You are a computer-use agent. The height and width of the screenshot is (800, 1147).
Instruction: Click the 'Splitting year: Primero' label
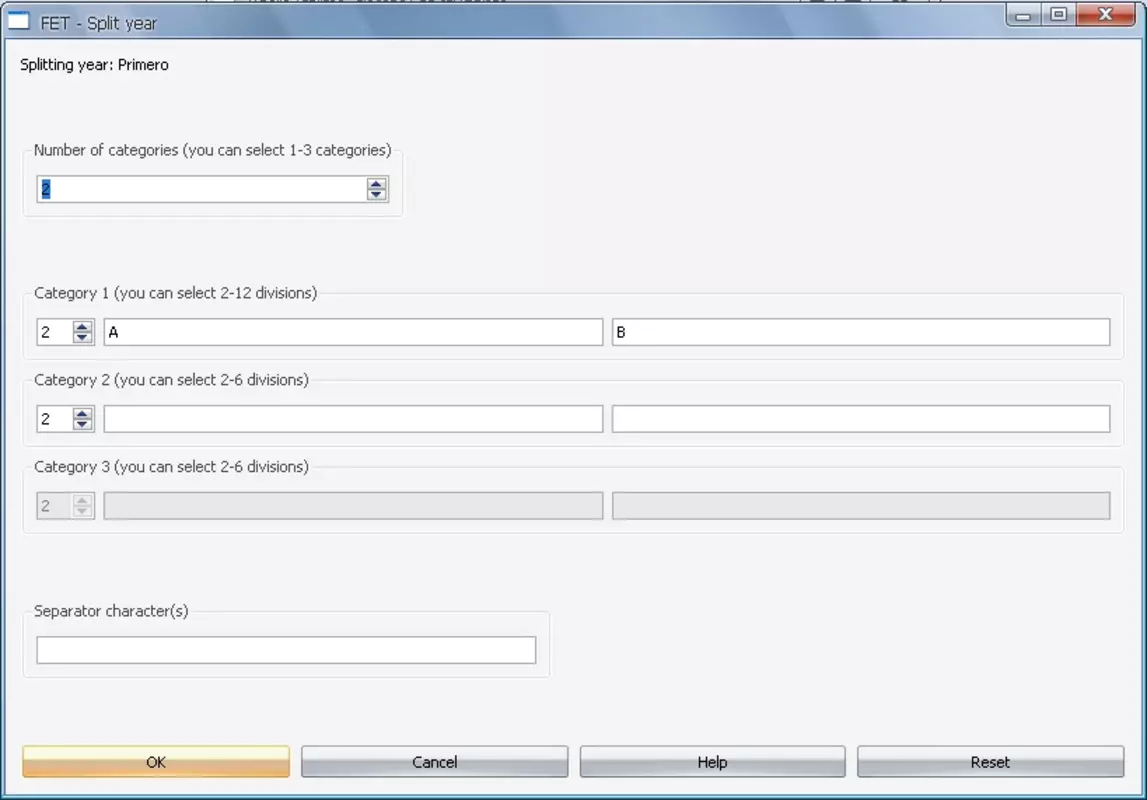tap(94, 64)
